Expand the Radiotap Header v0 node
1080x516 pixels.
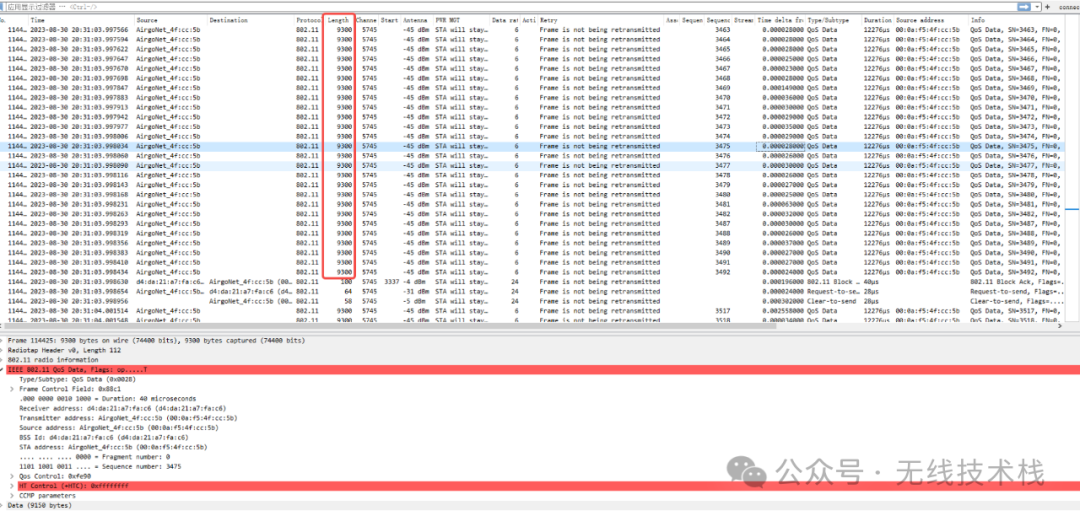point(2,350)
